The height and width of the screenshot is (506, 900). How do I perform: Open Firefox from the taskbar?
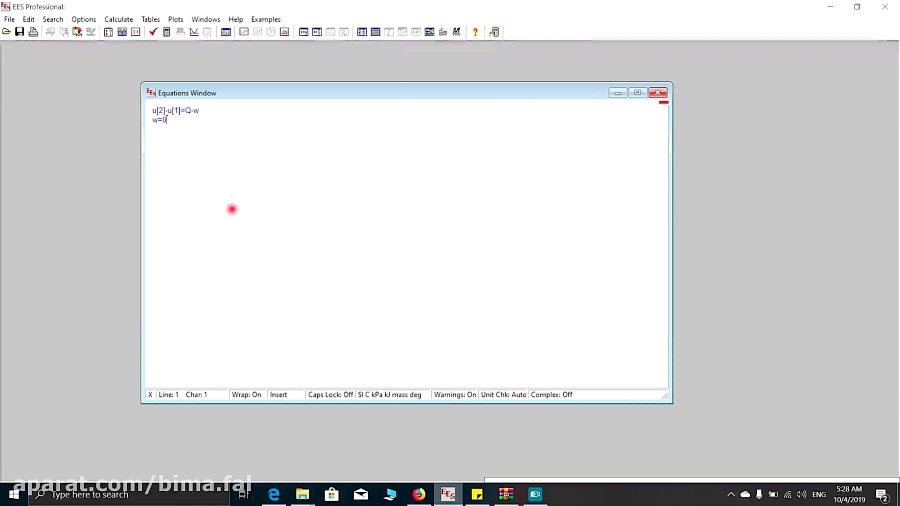(419, 494)
